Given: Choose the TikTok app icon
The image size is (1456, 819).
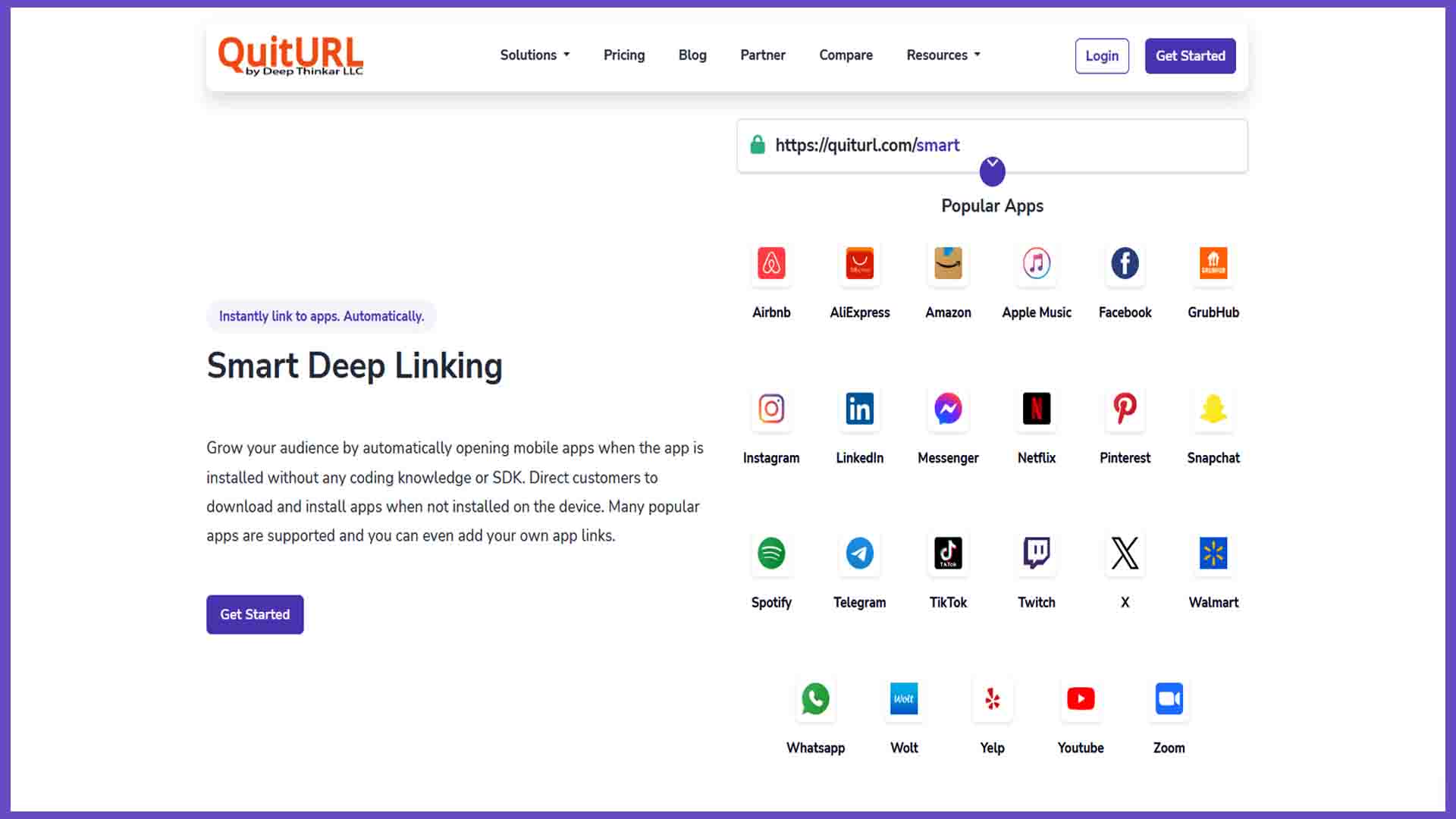Looking at the screenshot, I should pos(948,554).
